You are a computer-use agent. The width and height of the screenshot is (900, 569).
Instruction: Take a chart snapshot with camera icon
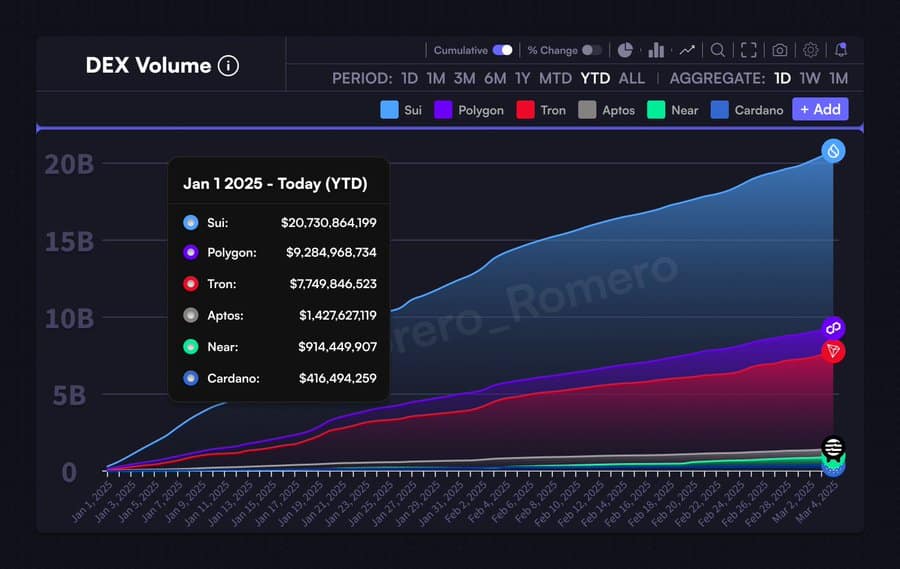(779, 51)
